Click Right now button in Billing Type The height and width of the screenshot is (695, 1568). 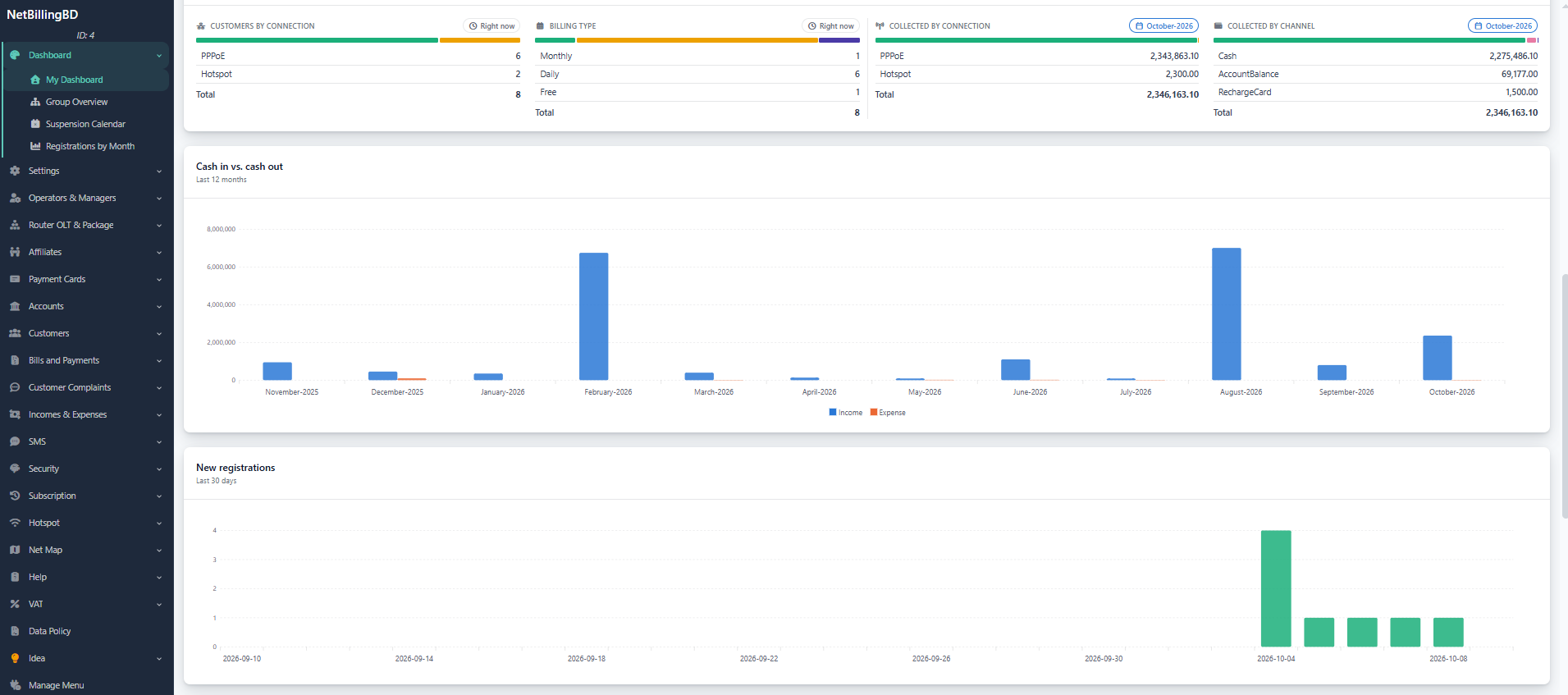point(830,26)
